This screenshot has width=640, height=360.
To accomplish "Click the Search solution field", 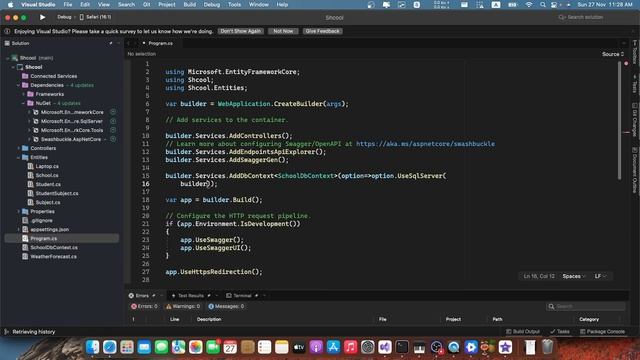I will (x=585, y=17).
